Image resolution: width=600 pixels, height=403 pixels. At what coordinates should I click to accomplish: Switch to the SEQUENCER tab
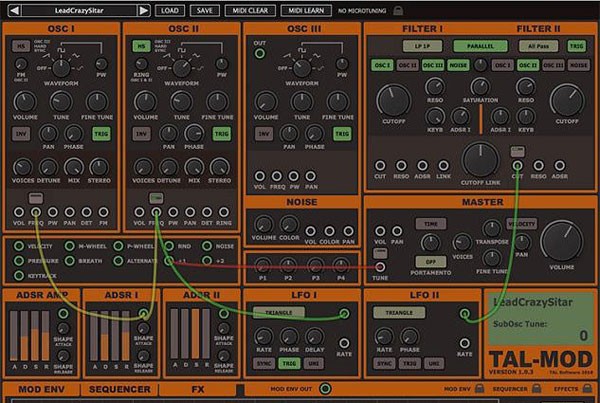[x=119, y=389]
